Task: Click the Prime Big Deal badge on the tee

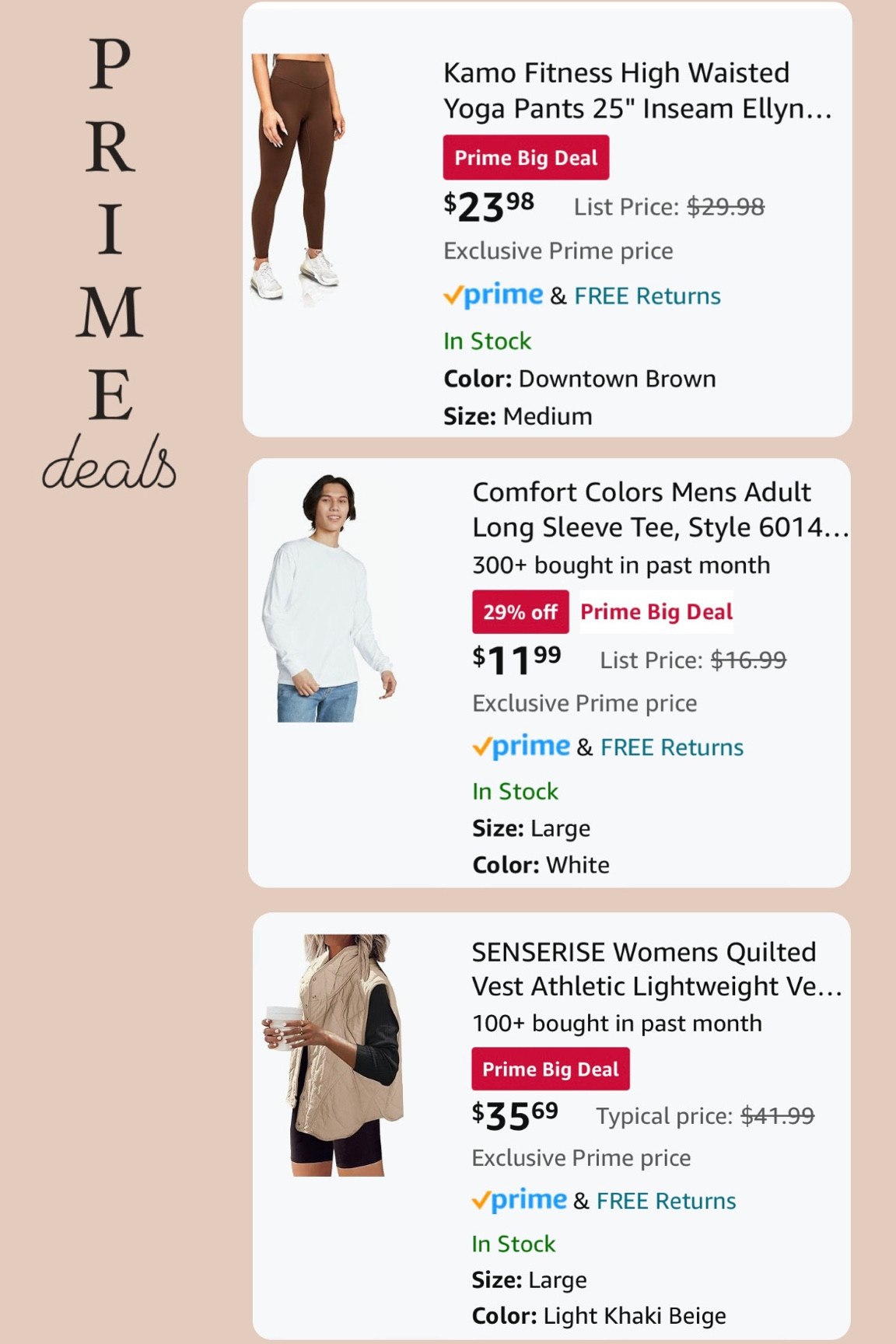Action: click(x=657, y=611)
